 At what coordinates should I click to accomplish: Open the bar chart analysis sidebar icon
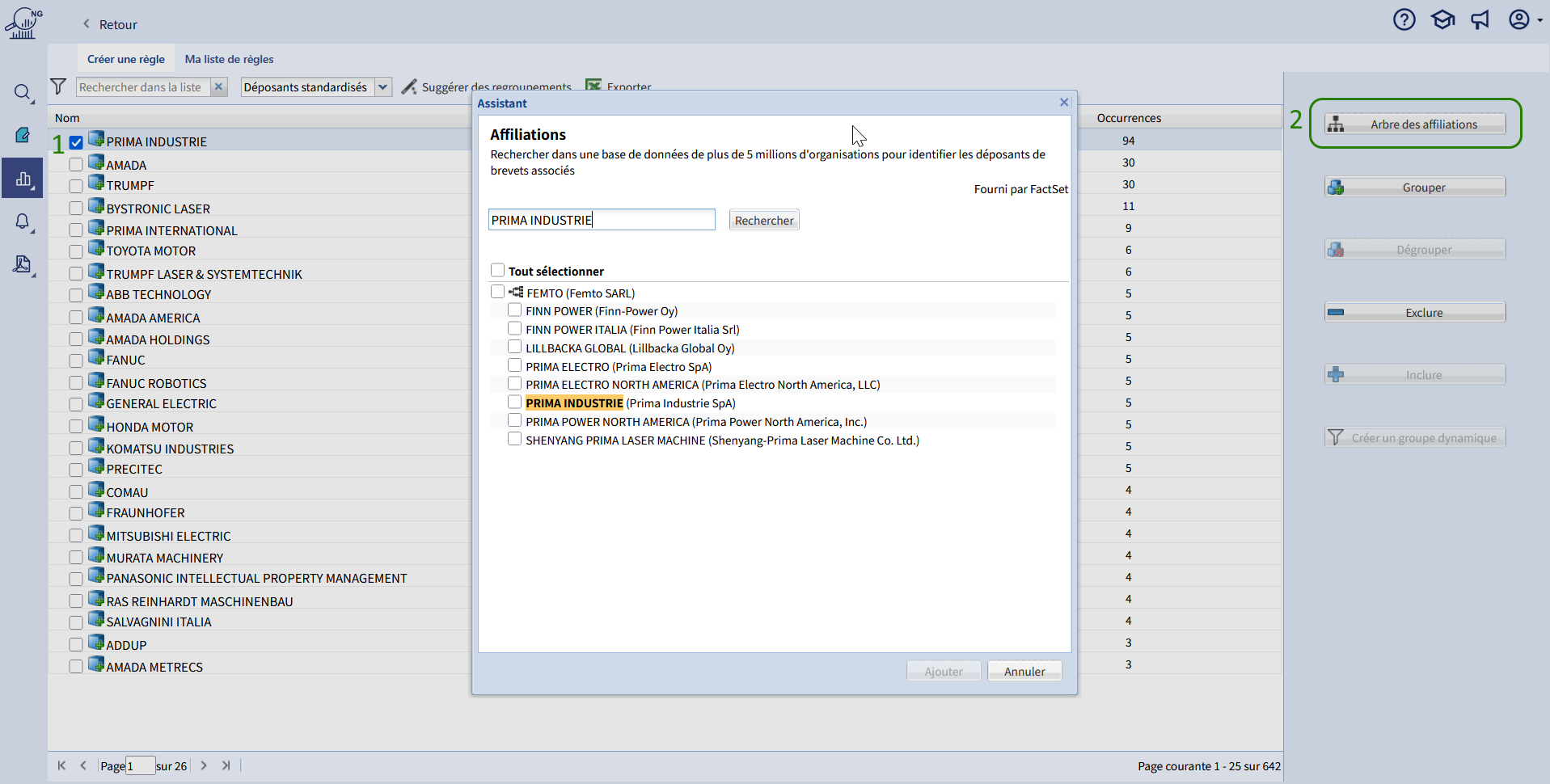(23, 179)
